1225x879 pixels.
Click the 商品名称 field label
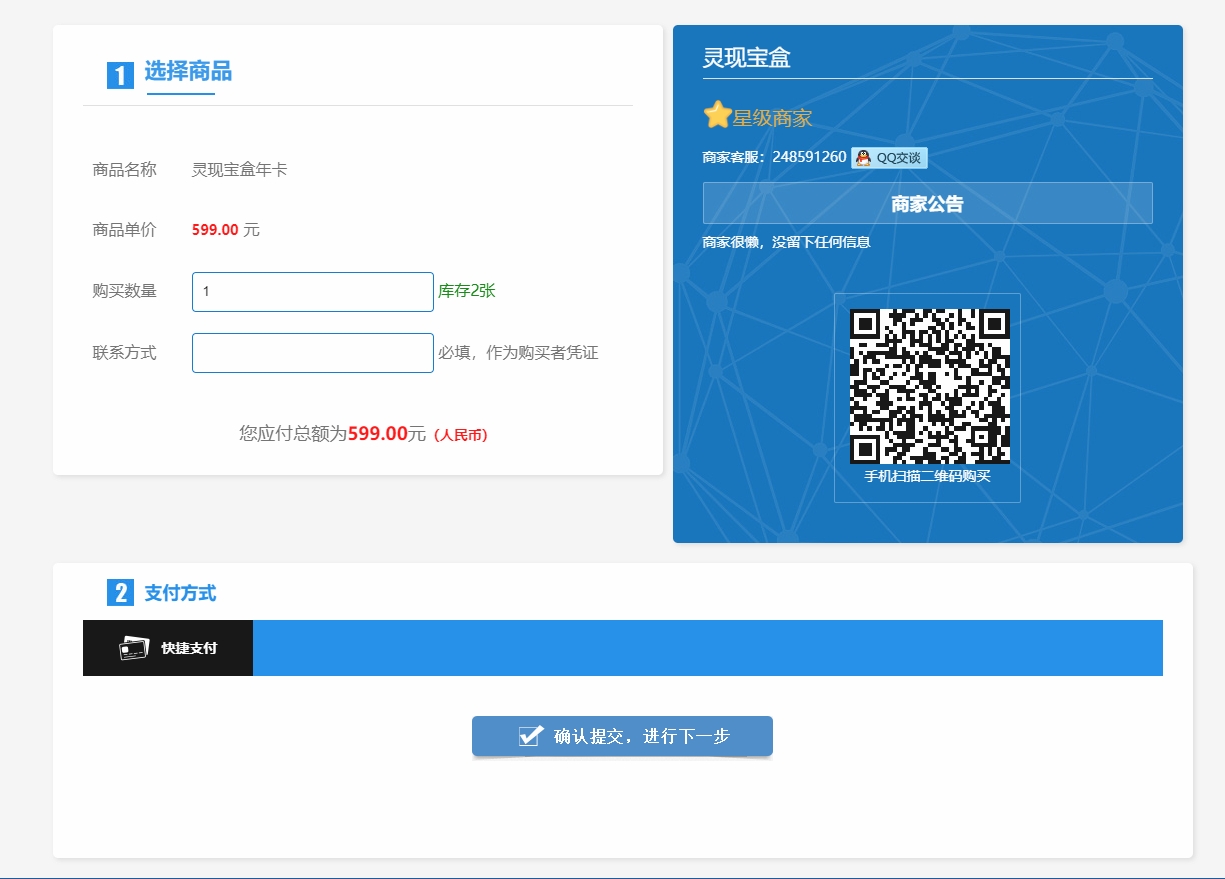tap(125, 170)
